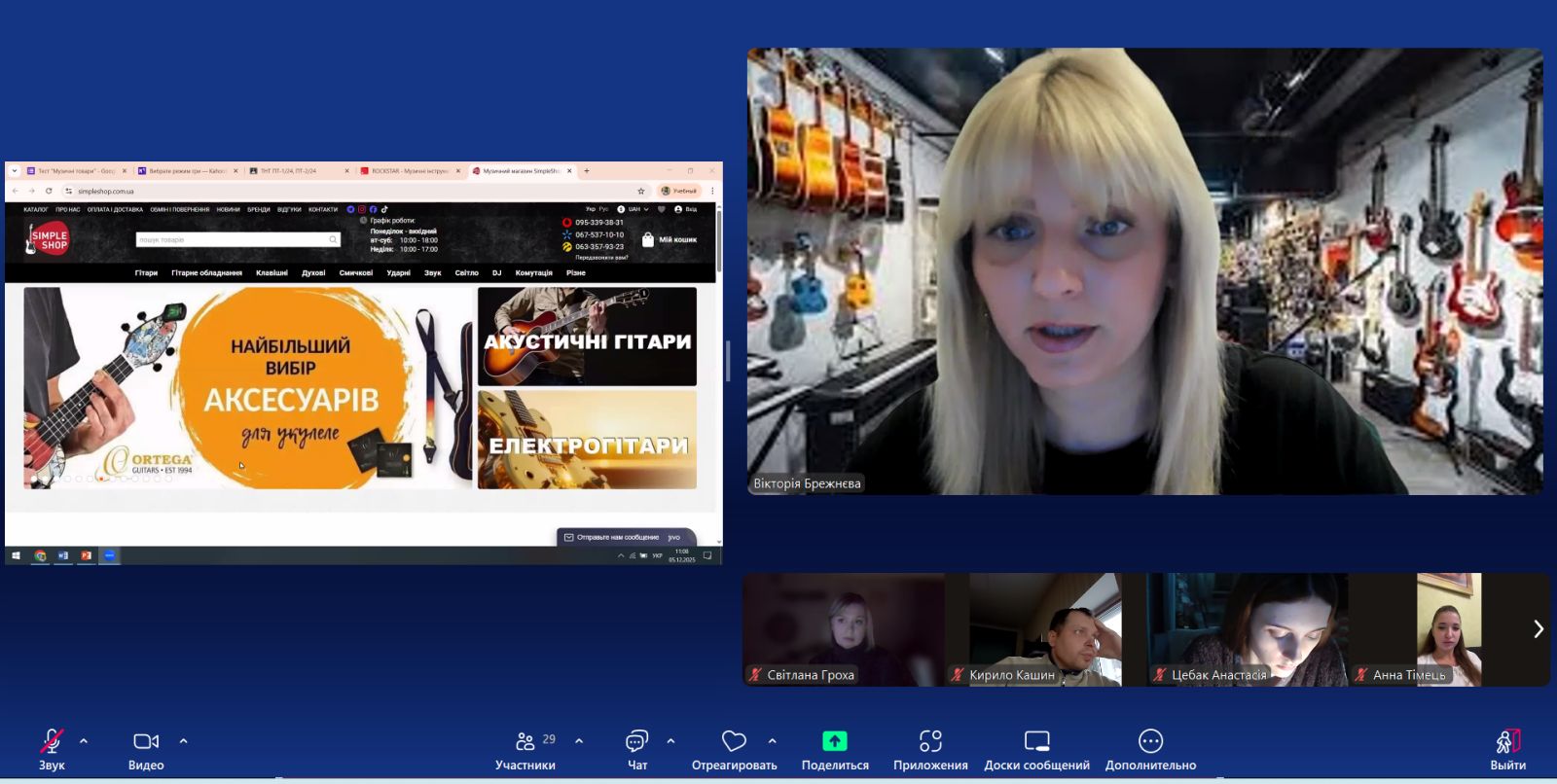Toggle camera with Видео button
The height and width of the screenshot is (784, 1557).
(x=146, y=742)
